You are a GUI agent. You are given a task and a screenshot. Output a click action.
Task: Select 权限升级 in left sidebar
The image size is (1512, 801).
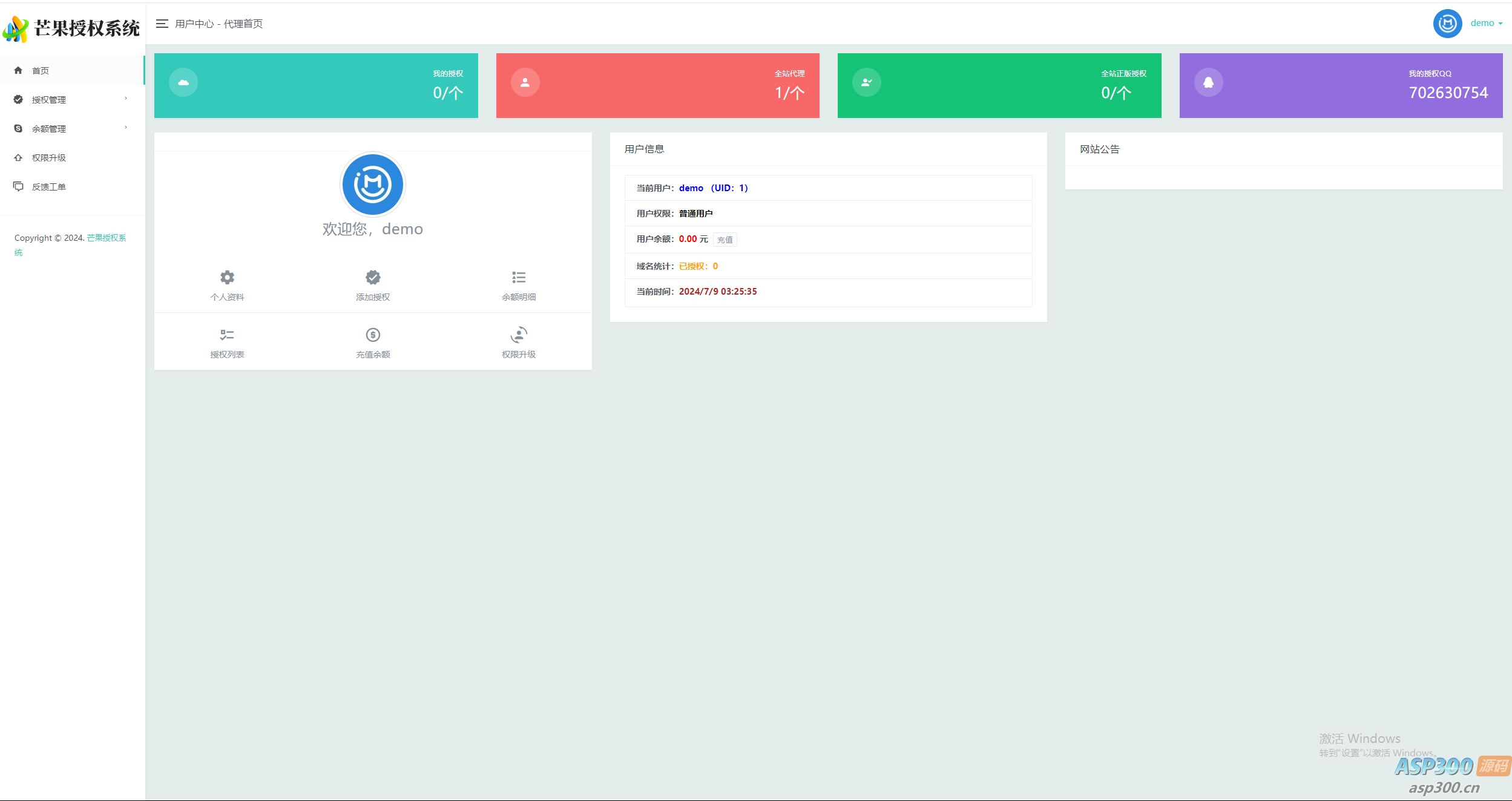coord(49,158)
